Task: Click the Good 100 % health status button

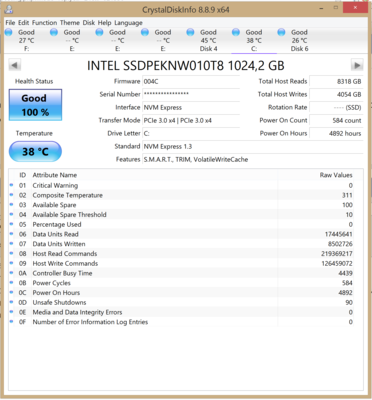Action: (x=35, y=105)
